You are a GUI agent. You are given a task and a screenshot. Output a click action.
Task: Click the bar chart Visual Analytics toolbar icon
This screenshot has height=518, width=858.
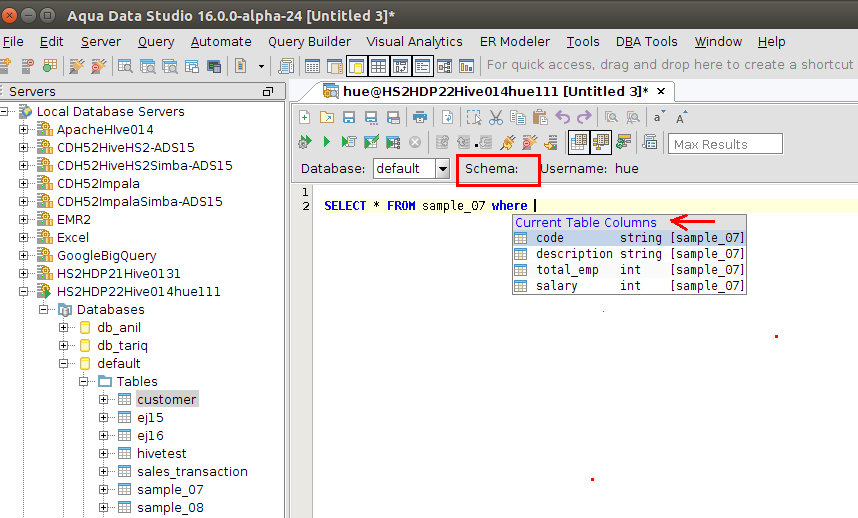coord(466,66)
